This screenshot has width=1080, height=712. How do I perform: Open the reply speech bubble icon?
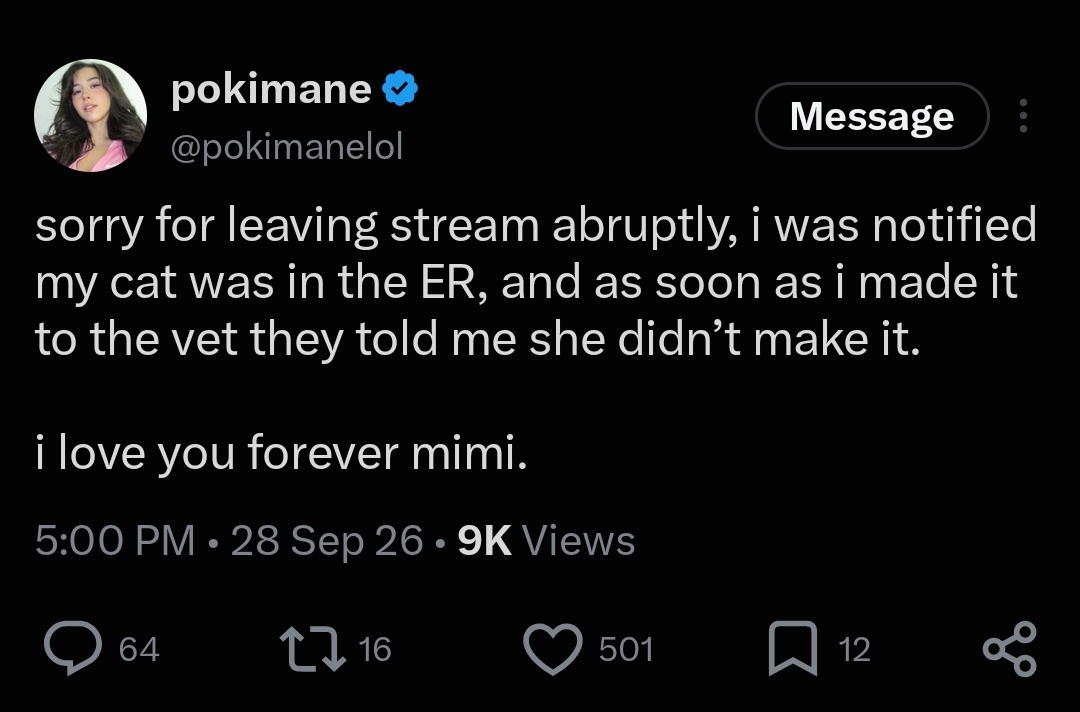coord(73,647)
